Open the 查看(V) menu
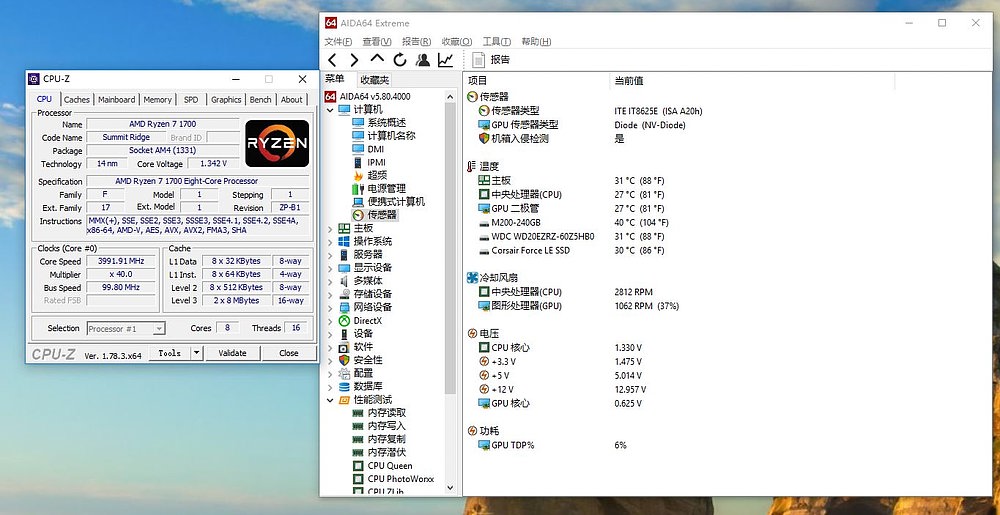 376,41
